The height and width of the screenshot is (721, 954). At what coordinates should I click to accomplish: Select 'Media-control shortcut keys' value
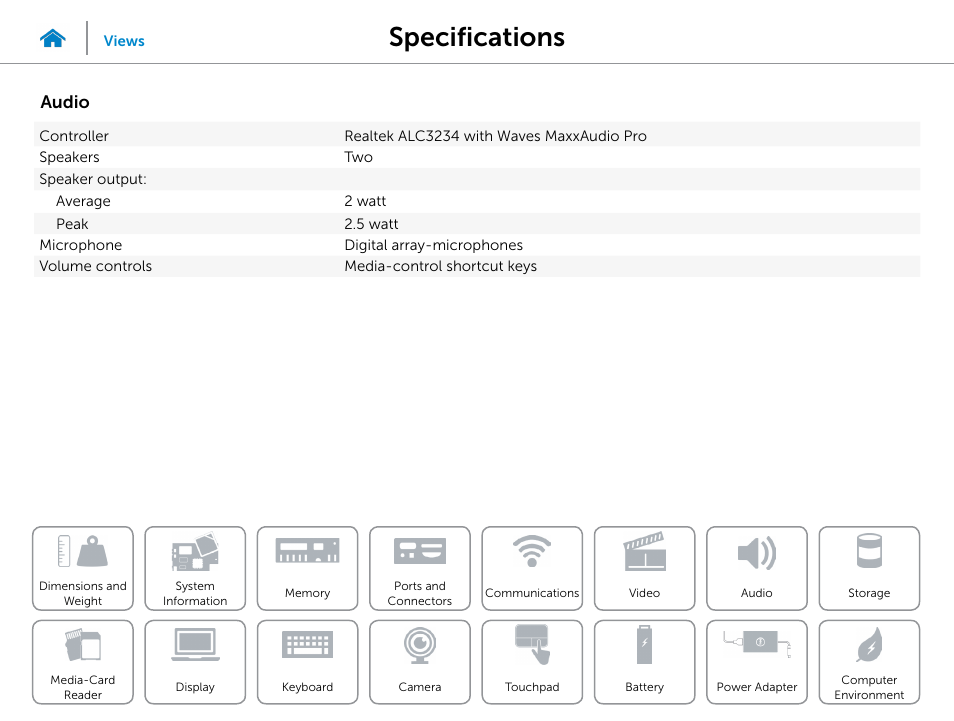point(440,266)
